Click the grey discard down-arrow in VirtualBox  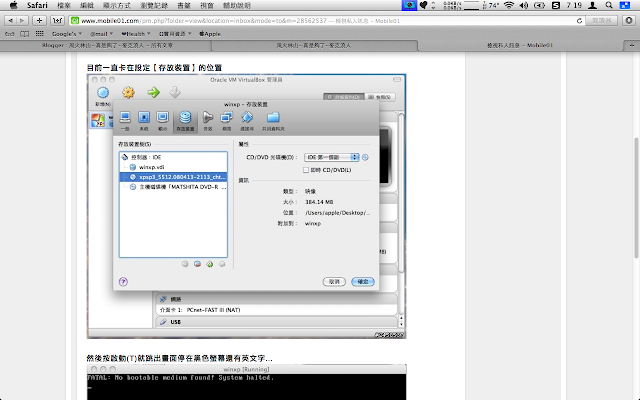[175, 93]
